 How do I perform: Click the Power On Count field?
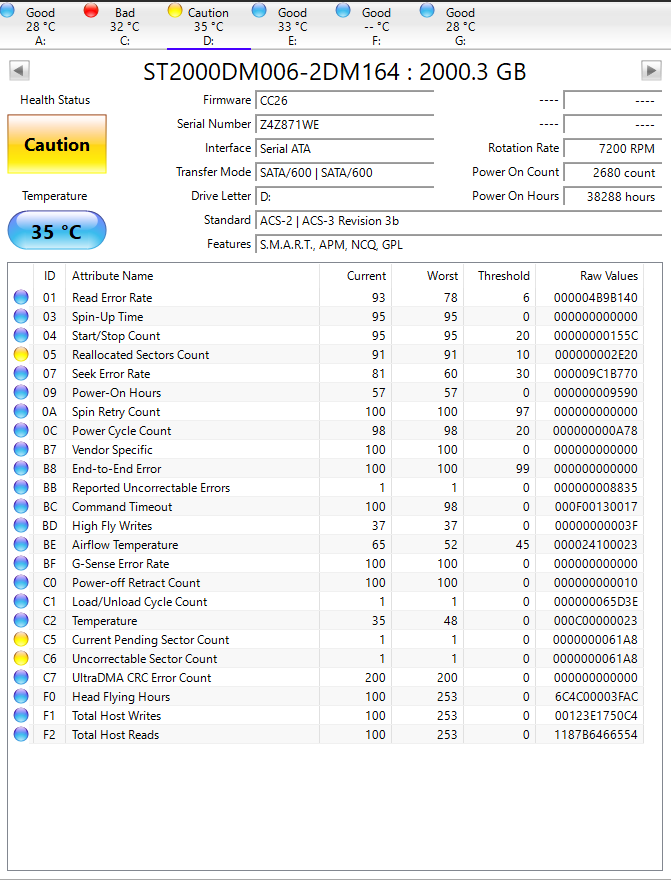pos(613,173)
